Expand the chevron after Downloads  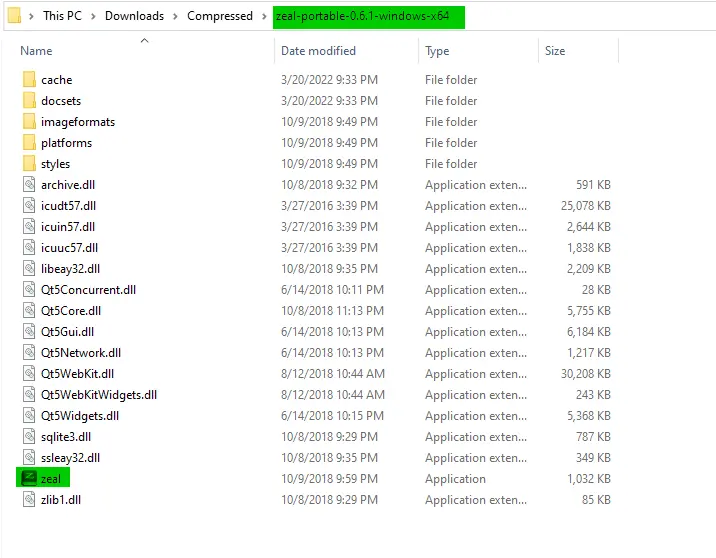[x=175, y=16]
